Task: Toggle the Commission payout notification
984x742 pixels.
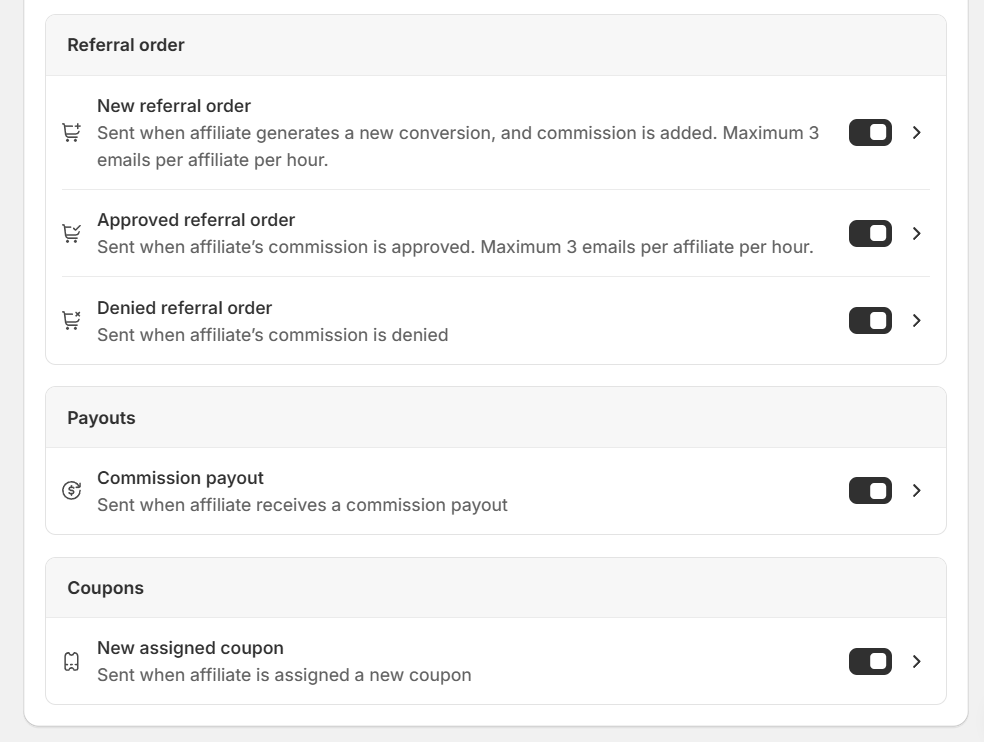Action: (870, 491)
